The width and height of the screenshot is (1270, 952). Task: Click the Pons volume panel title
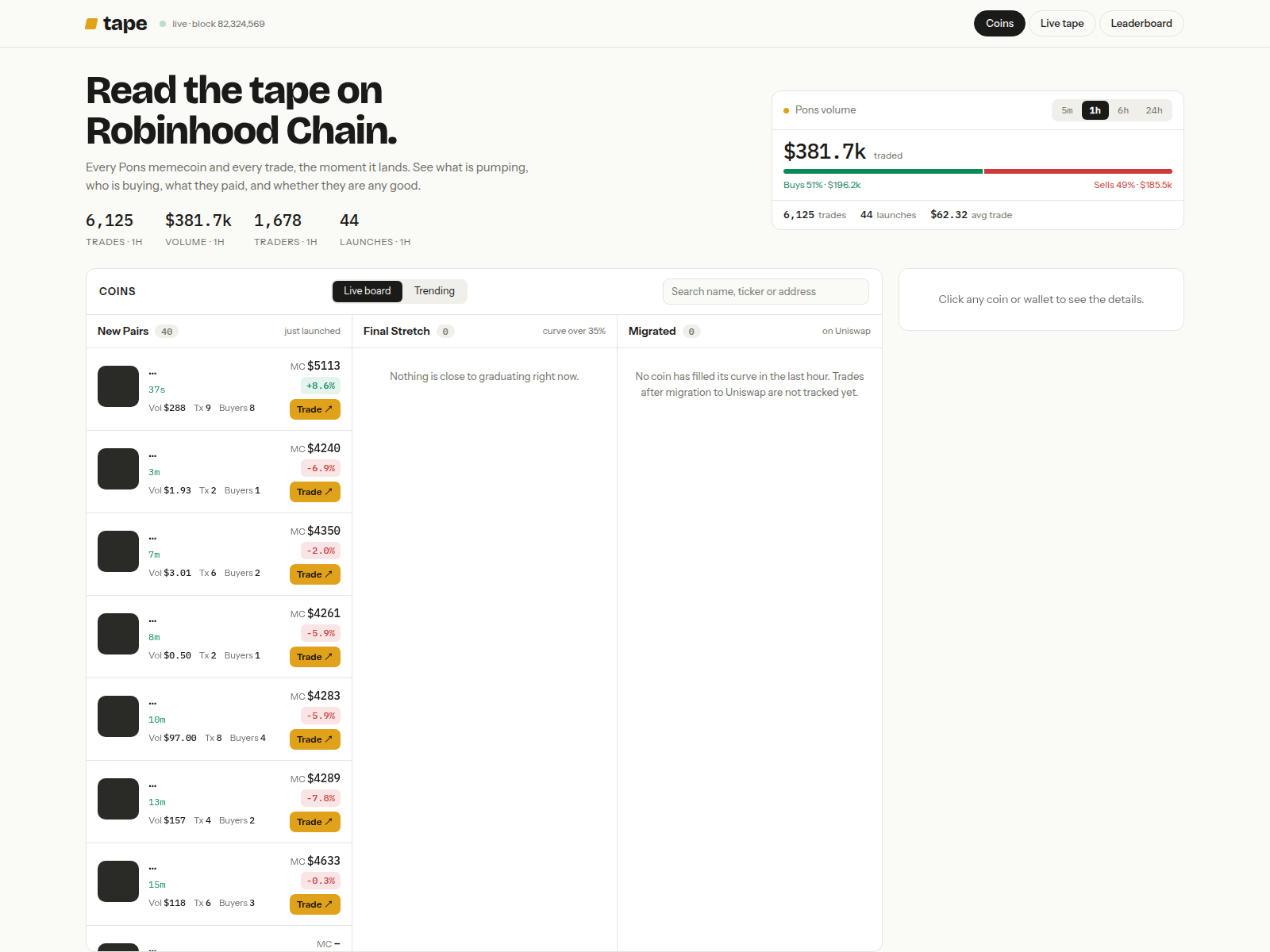825,110
